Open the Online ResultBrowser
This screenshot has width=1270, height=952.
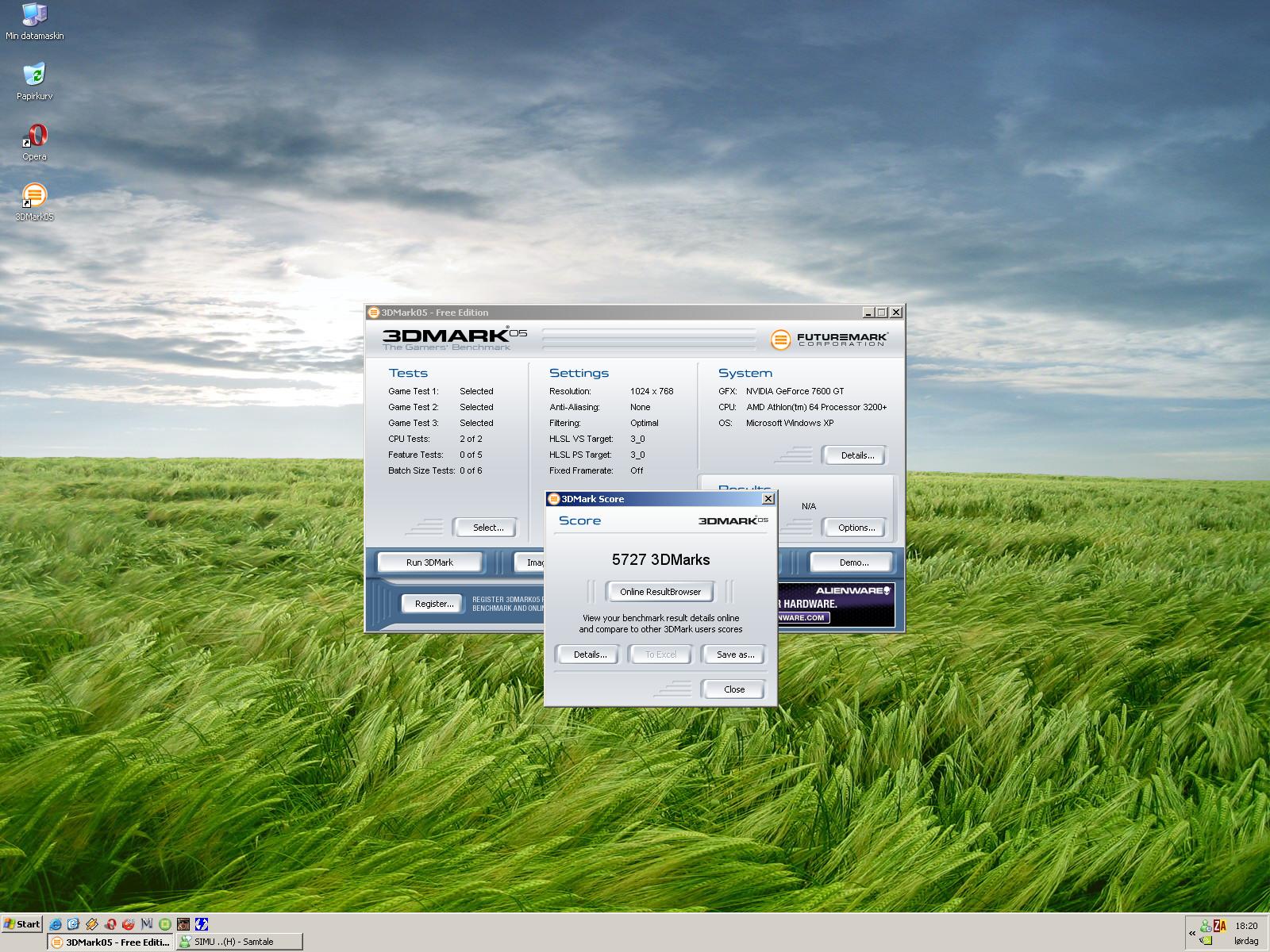pos(660,592)
